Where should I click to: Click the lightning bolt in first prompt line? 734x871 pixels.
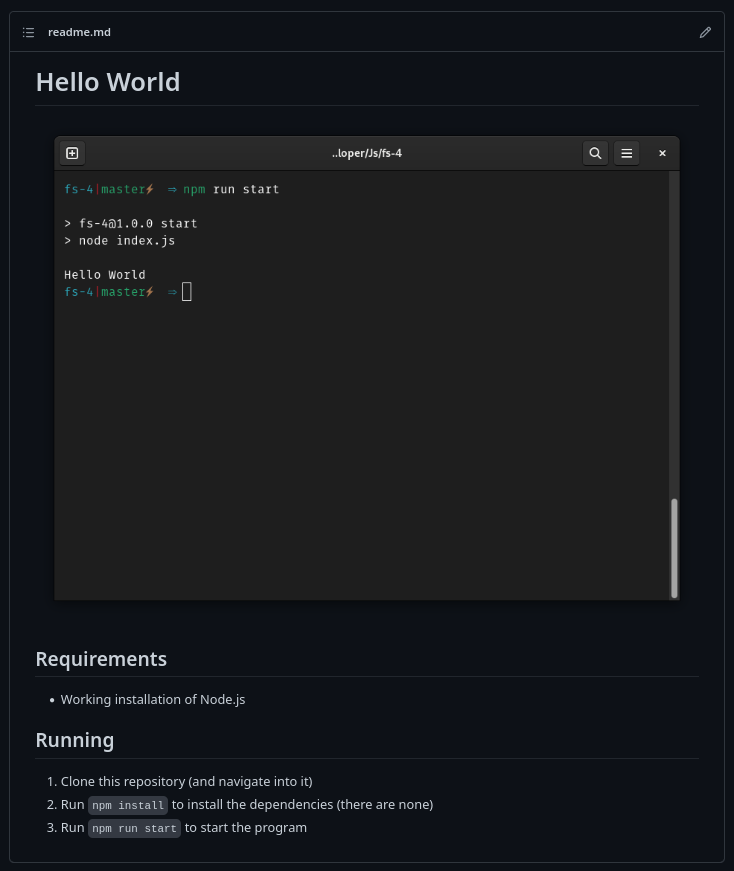pyautogui.click(x=150, y=189)
